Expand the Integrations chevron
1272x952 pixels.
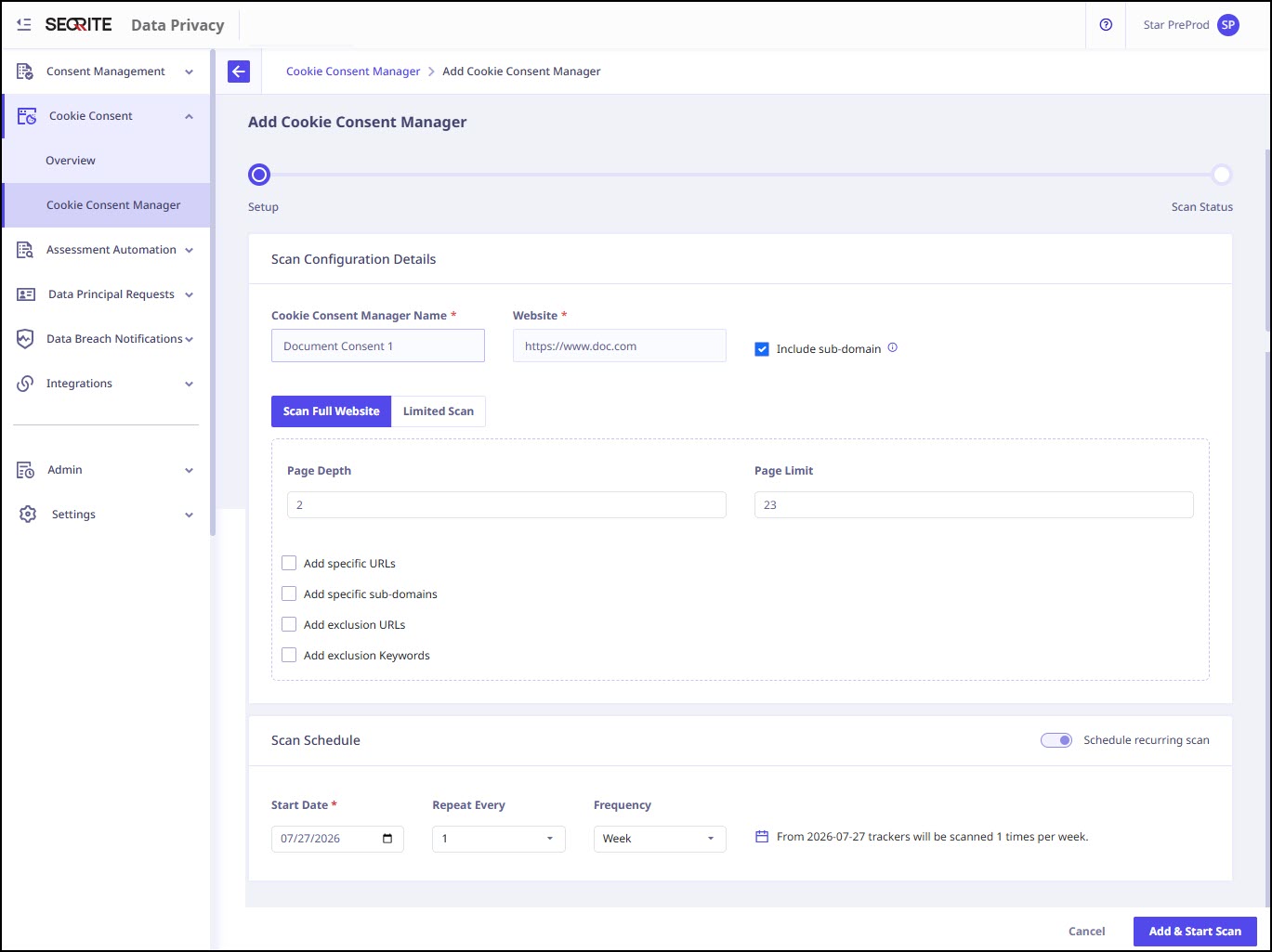point(190,384)
